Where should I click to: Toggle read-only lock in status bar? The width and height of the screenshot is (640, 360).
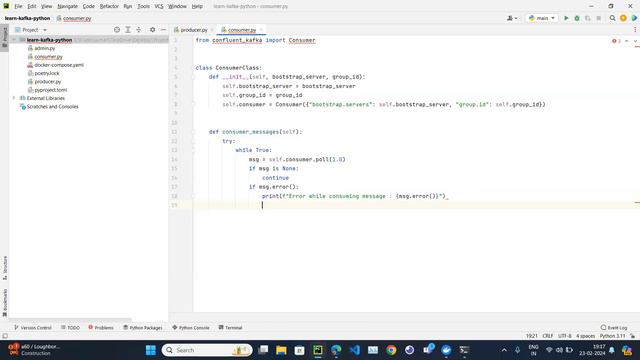click(633, 336)
